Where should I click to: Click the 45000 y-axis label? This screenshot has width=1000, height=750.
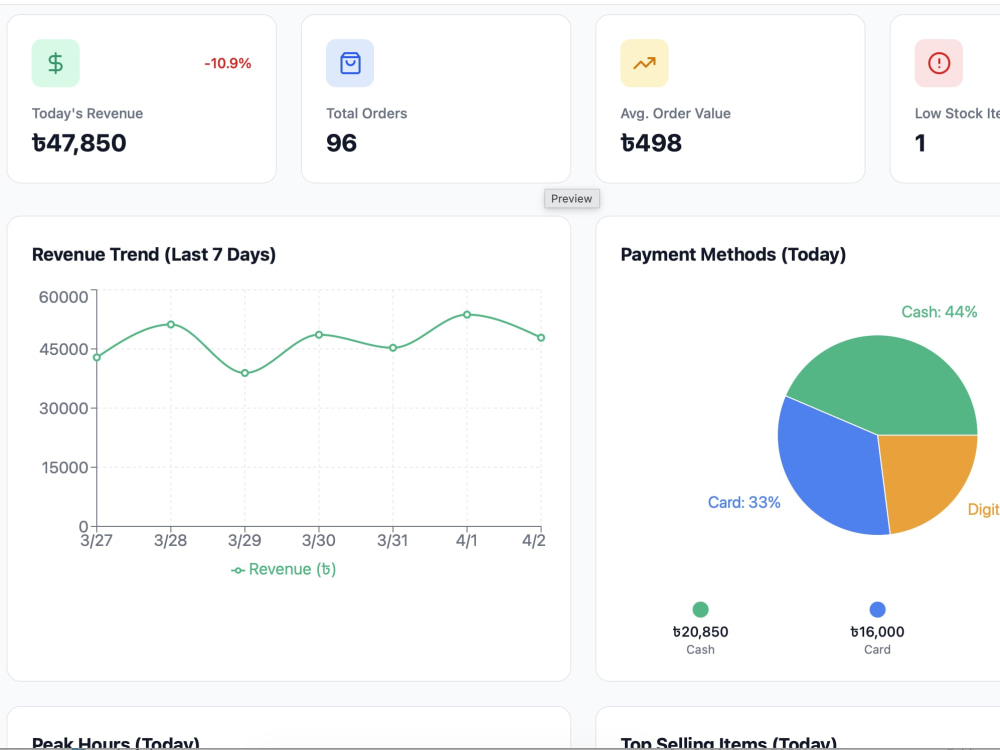click(x=63, y=349)
